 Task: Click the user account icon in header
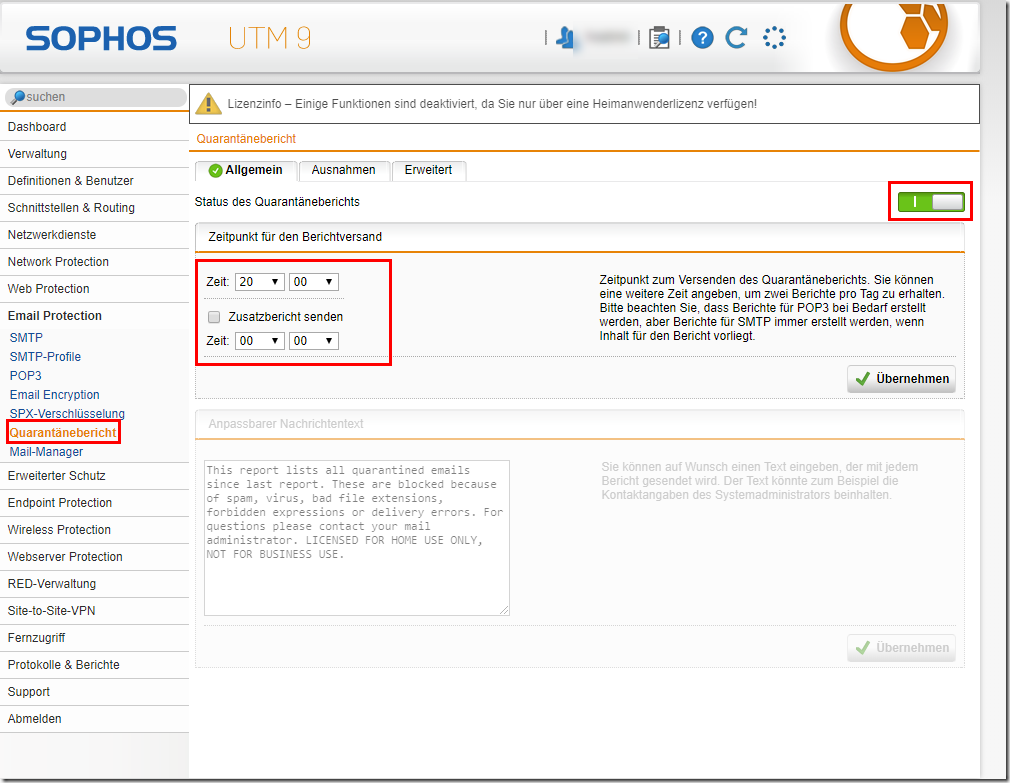pyautogui.click(x=565, y=38)
